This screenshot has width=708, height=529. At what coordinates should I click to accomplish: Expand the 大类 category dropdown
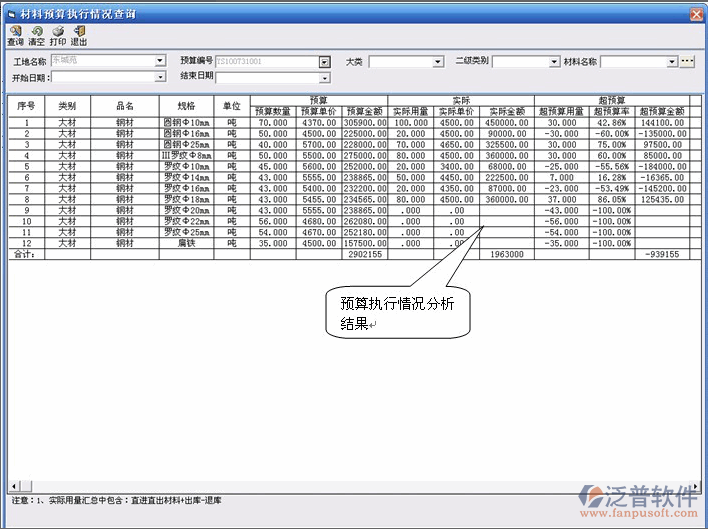tap(438, 62)
